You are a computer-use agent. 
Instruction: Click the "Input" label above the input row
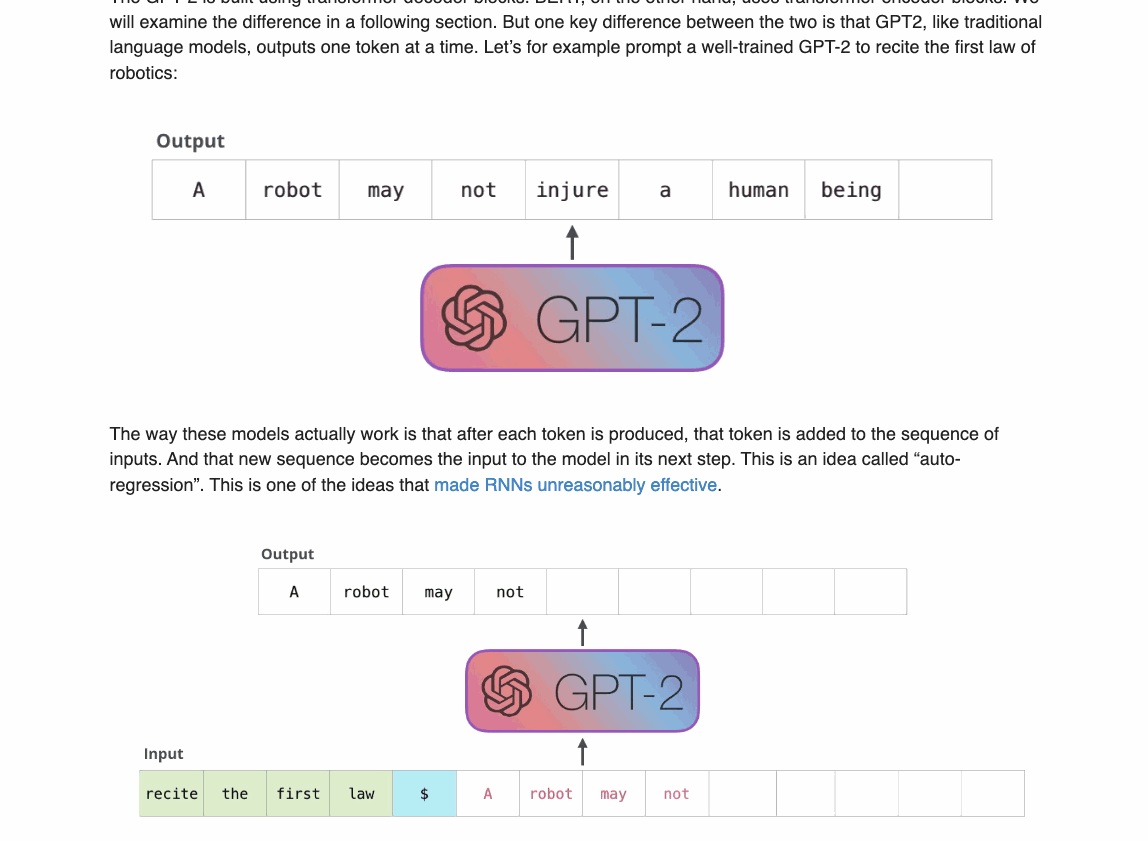164,754
